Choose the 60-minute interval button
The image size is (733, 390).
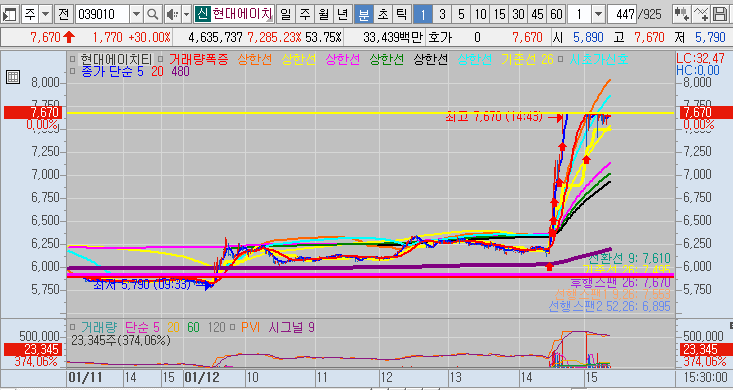tap(556, 14)
